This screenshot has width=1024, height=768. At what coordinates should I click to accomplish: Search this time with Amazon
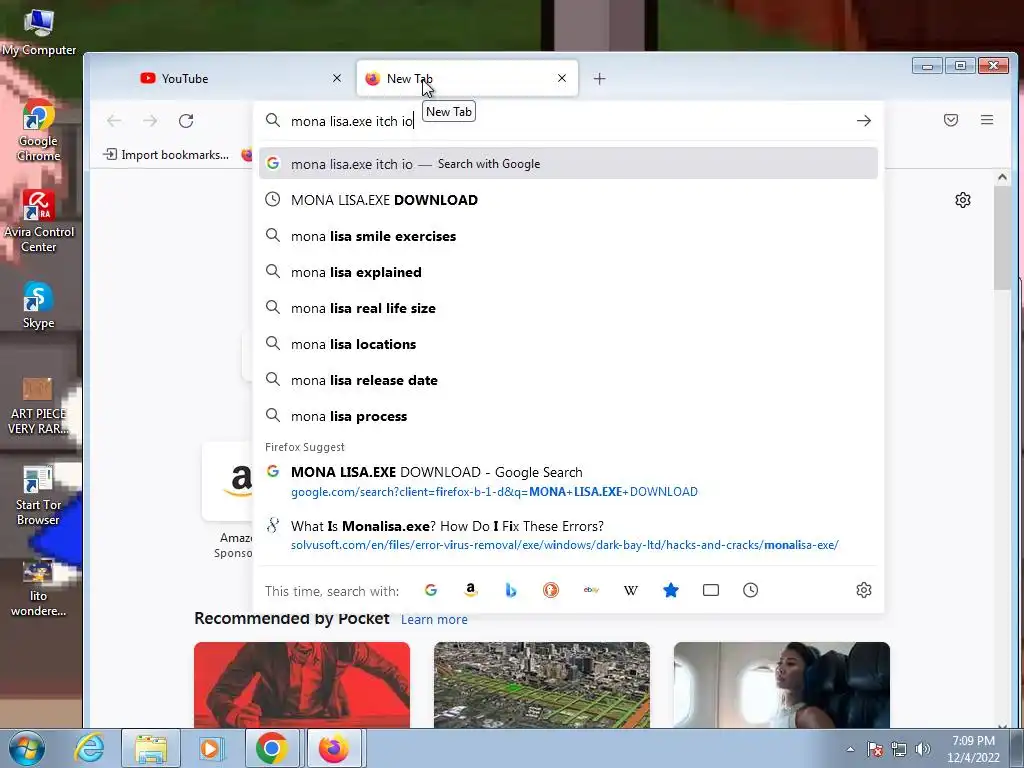pyautogui.click(x=470, y=590)
